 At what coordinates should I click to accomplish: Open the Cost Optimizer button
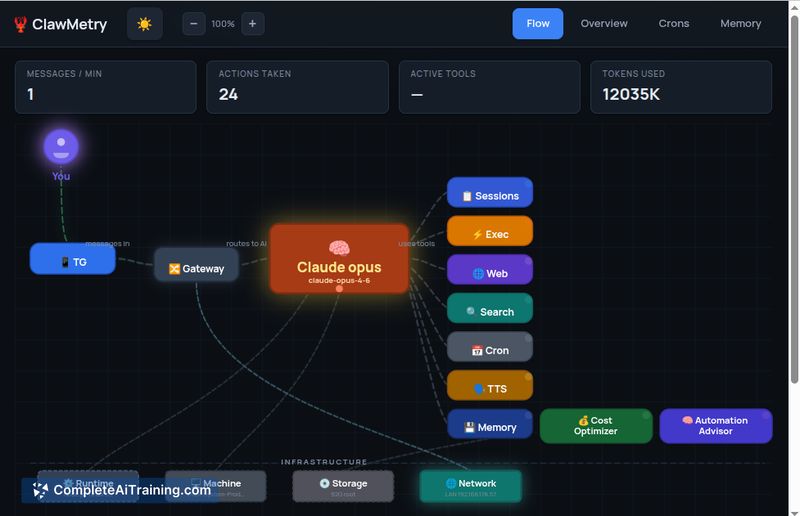point(595,426)
